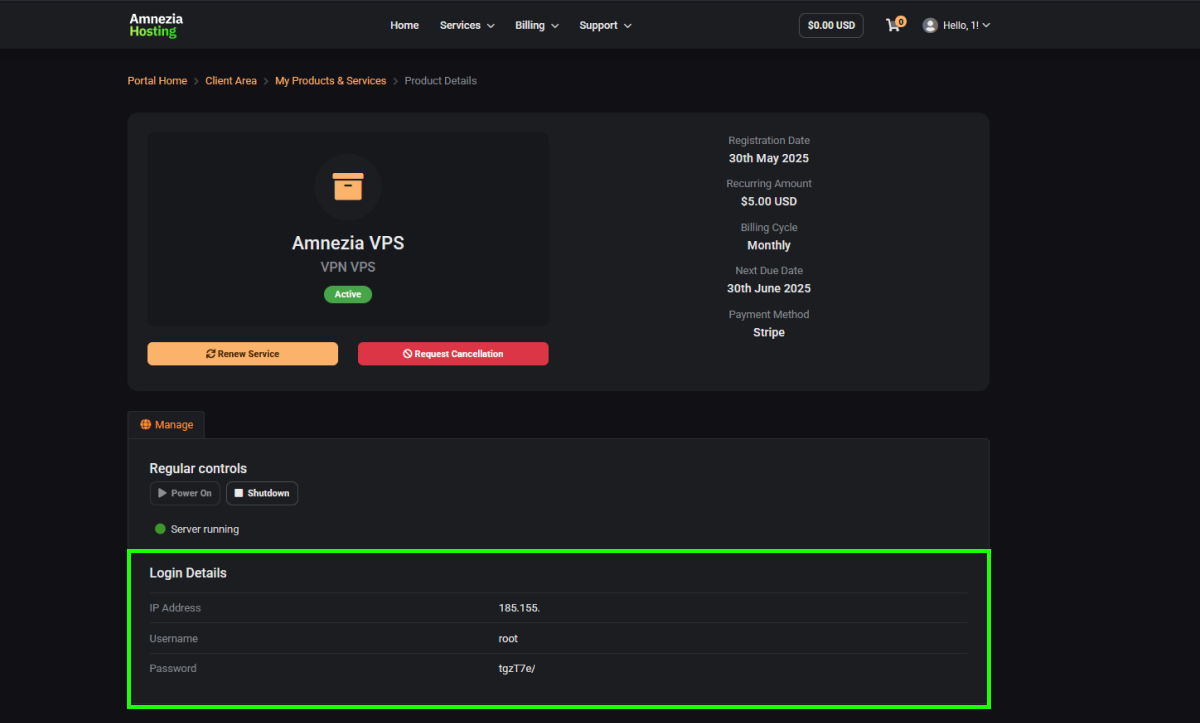
Task: Click the 30th June 2025 due date
Action: 769,288
